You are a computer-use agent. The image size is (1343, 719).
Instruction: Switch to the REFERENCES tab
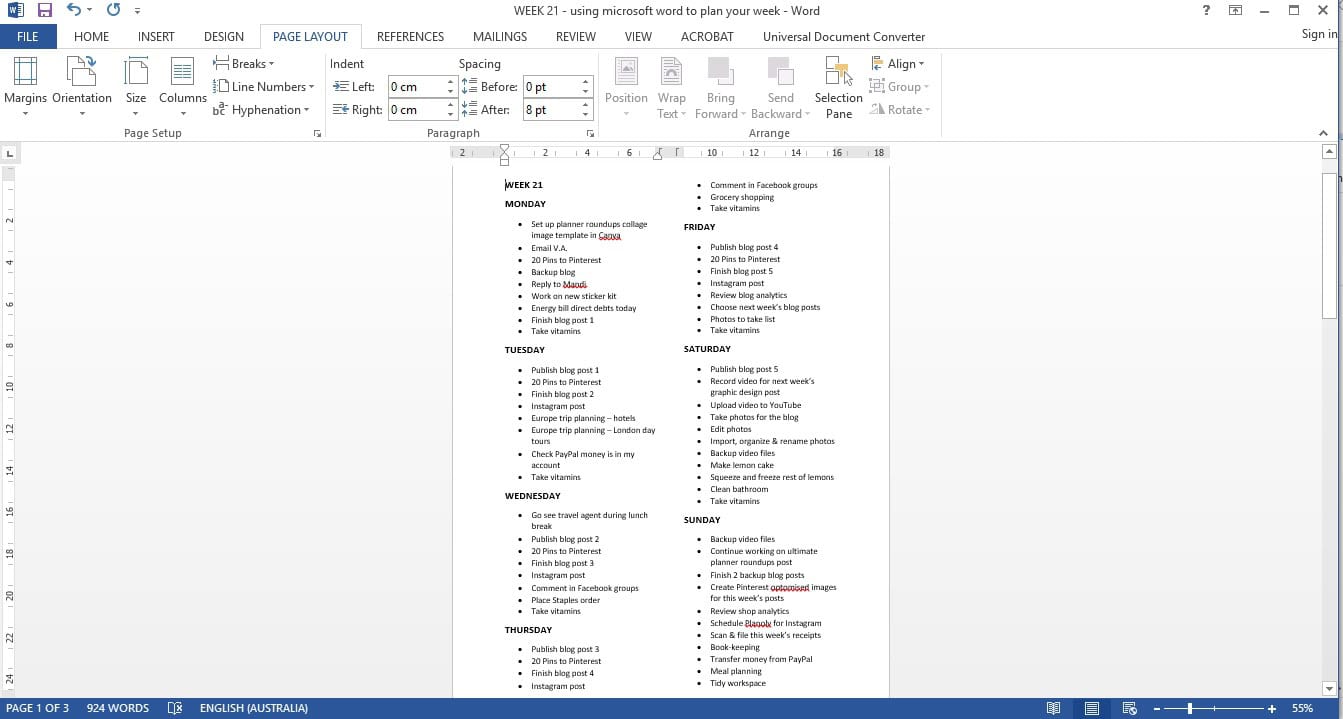point(410,37)
